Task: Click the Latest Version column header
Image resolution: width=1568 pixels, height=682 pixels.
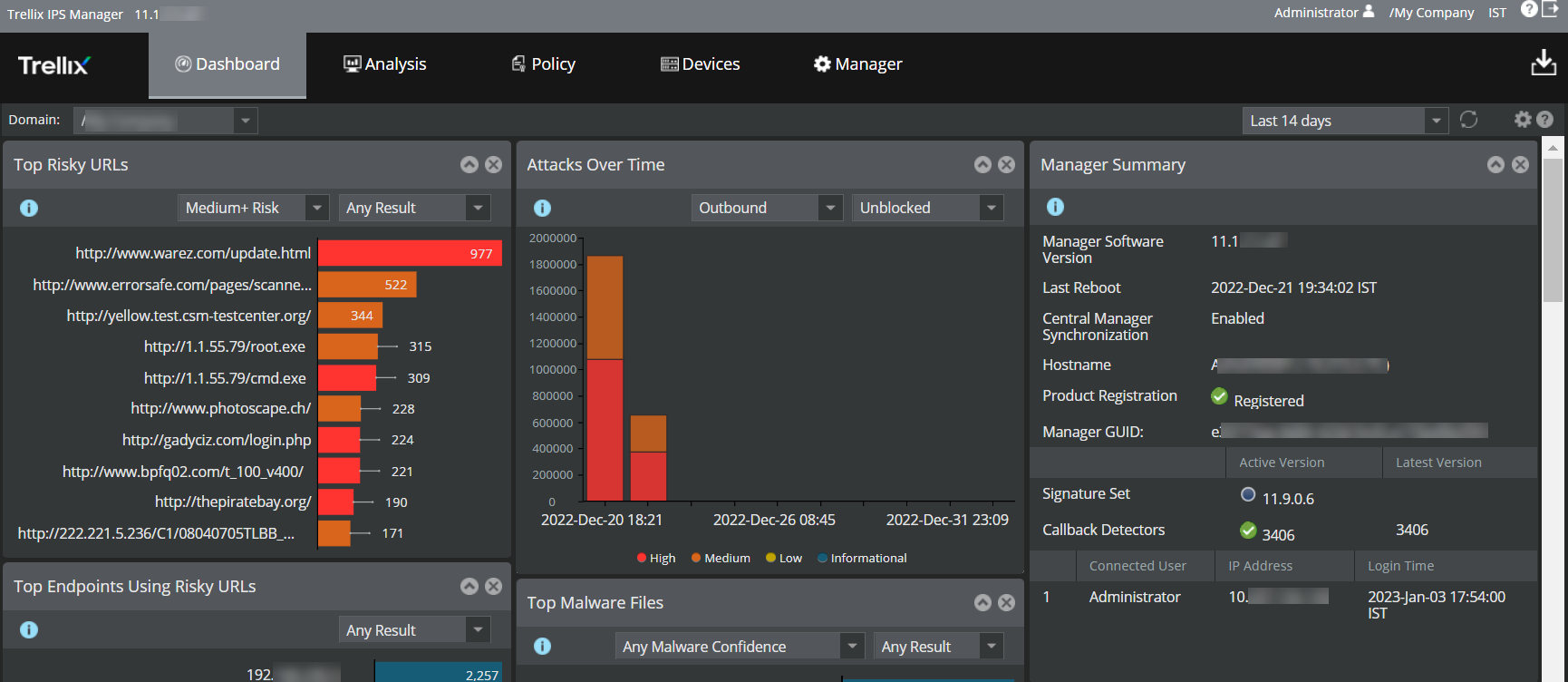Action: (x=1459, y=463)
